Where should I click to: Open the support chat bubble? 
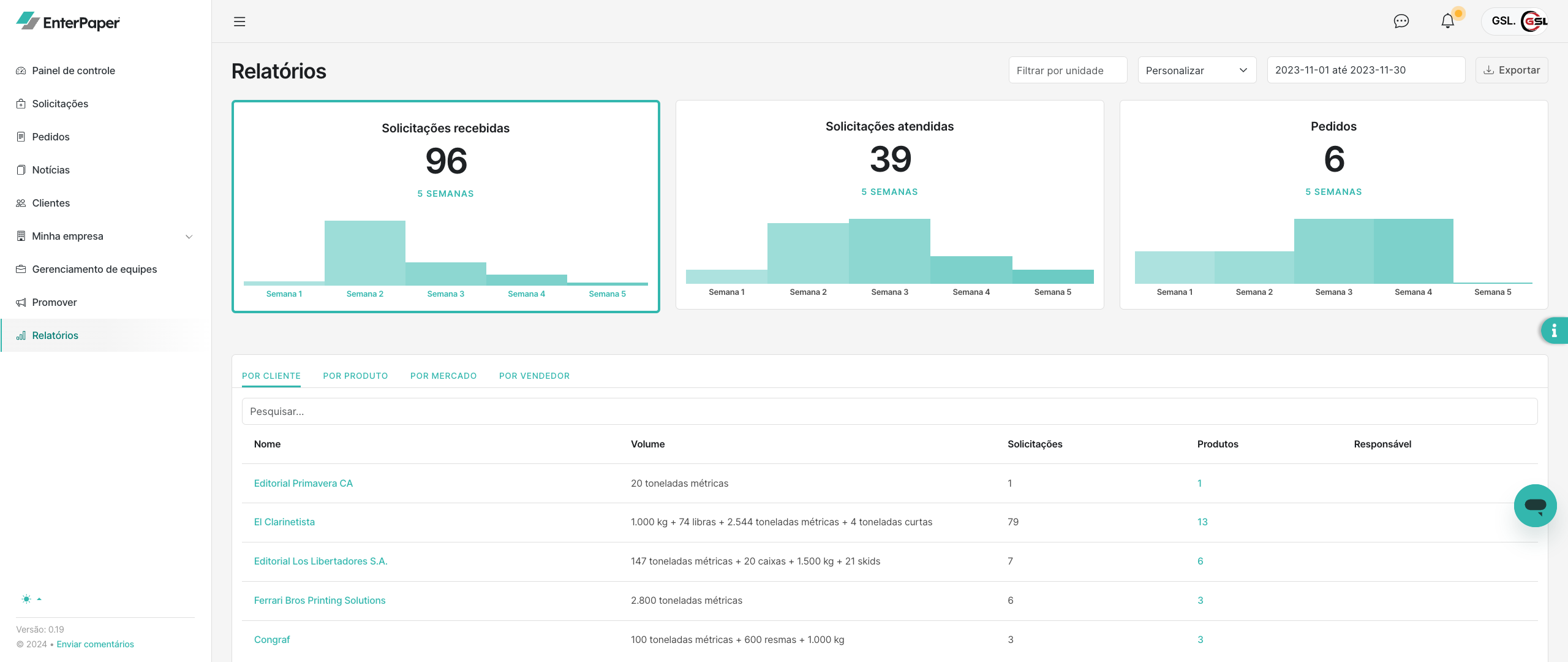1536,506
